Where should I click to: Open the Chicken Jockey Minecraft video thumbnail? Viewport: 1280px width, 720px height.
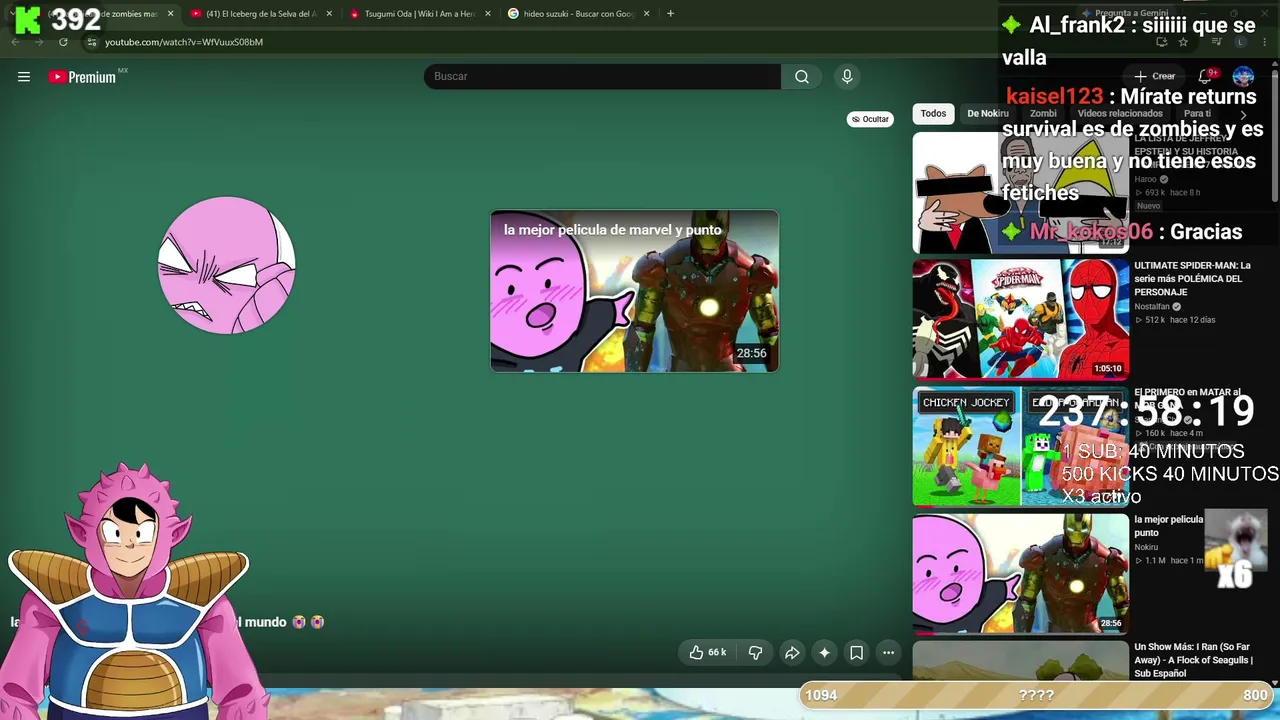pyautogui.click(x=1021, y=446)
